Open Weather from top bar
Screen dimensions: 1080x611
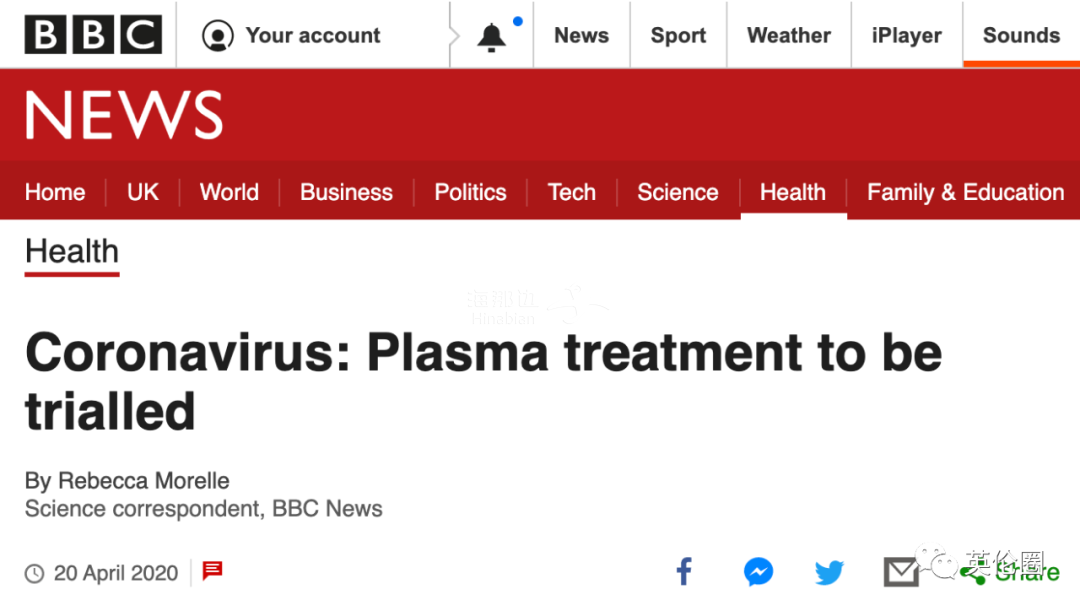pos(789,35)
